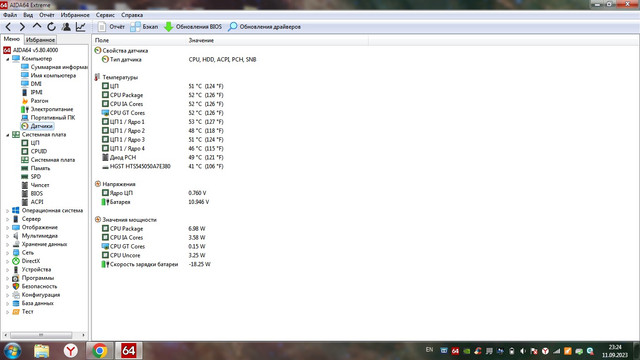Screen dimensions: 640x360
Task: Go forward with the toolbar forward arrow
Action: pos(22,27)
